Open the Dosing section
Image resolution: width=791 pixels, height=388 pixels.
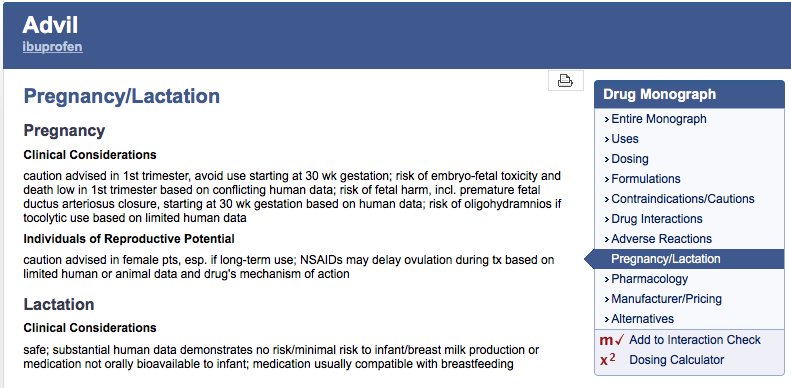(x=630, y=159)
